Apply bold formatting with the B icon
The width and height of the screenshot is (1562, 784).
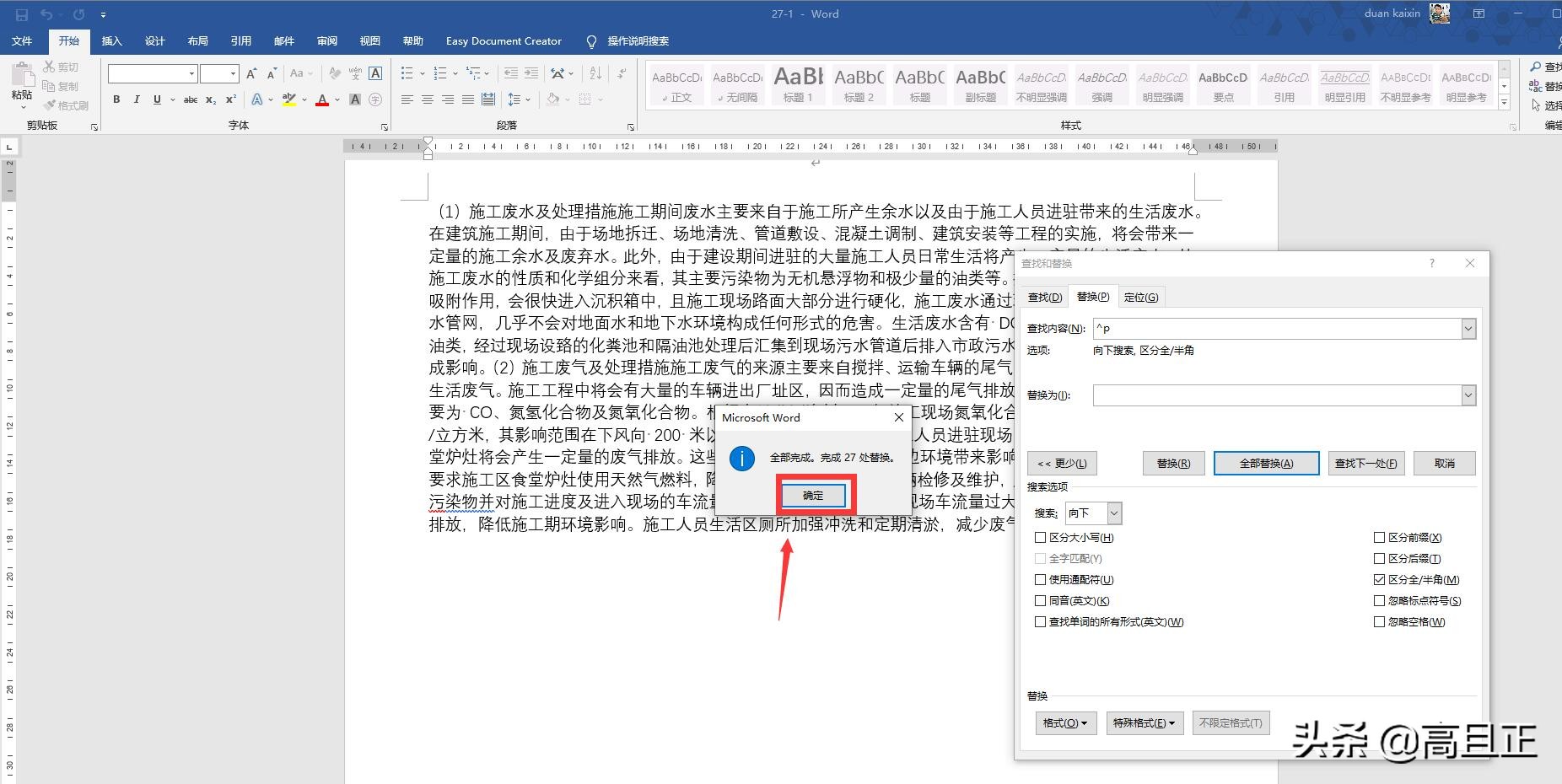(x=116, y=99)
